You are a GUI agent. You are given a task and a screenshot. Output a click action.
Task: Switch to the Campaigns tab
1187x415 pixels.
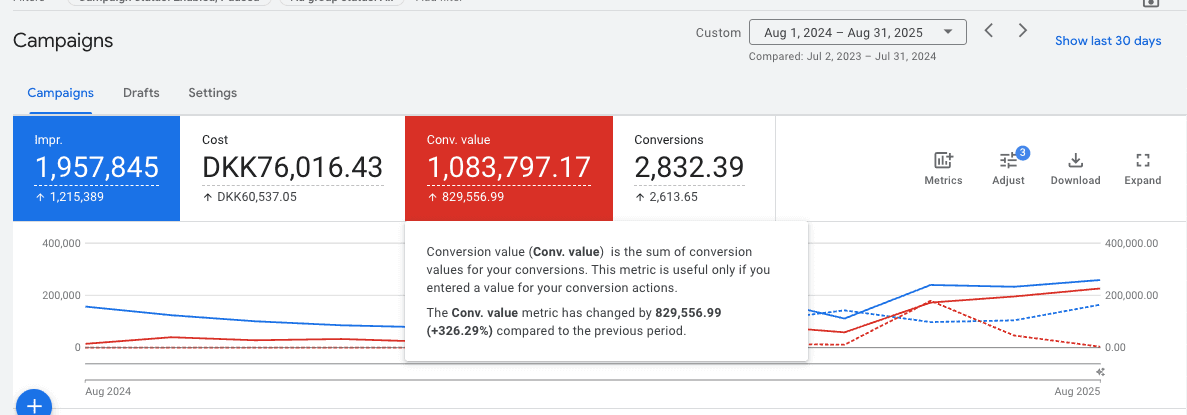click(60, 93)
